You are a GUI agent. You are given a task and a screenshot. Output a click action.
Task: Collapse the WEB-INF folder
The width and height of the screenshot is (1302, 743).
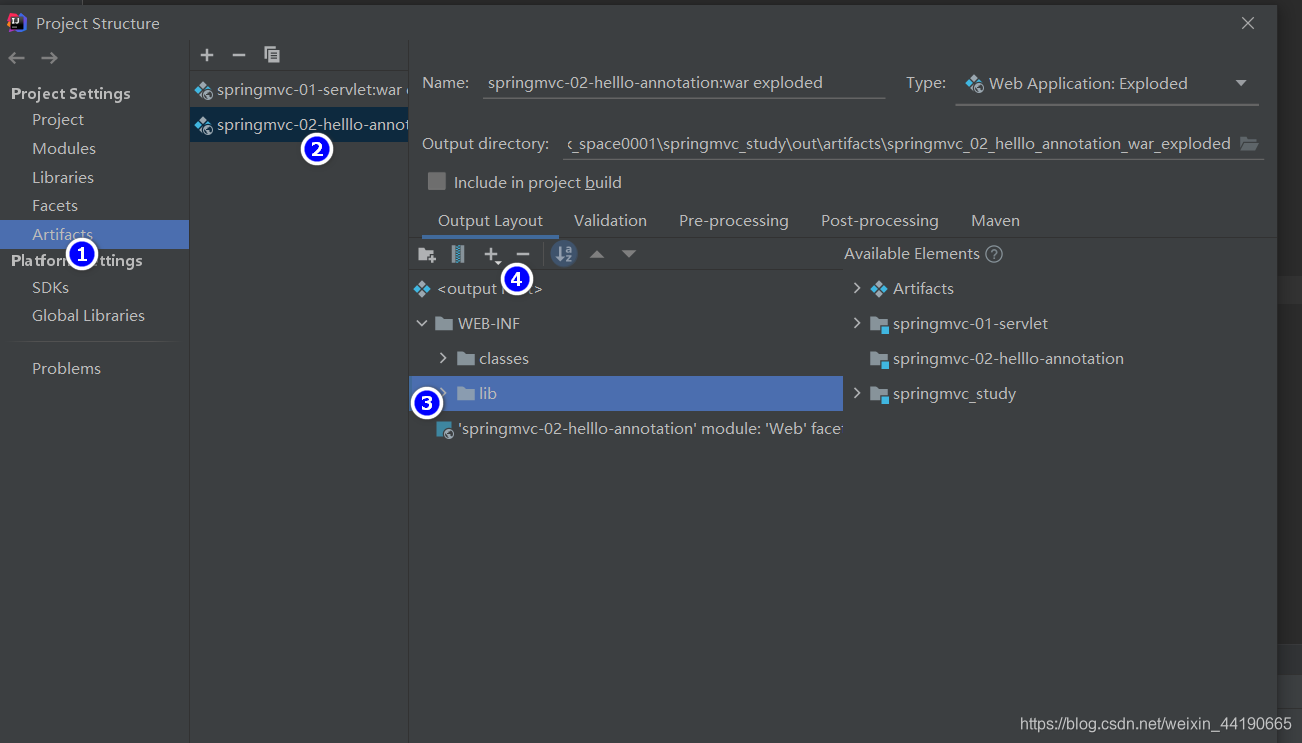click(421, 324)
